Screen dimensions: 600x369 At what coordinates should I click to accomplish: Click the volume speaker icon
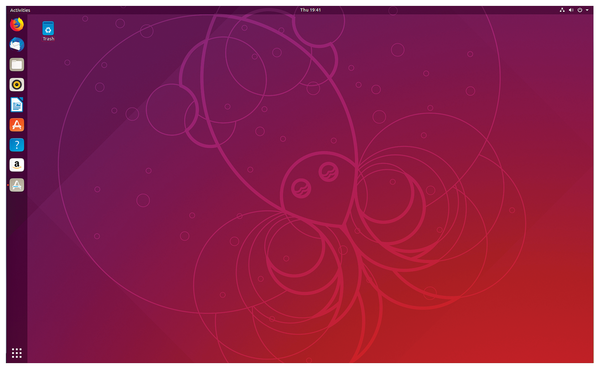click(x=571, y=10)
